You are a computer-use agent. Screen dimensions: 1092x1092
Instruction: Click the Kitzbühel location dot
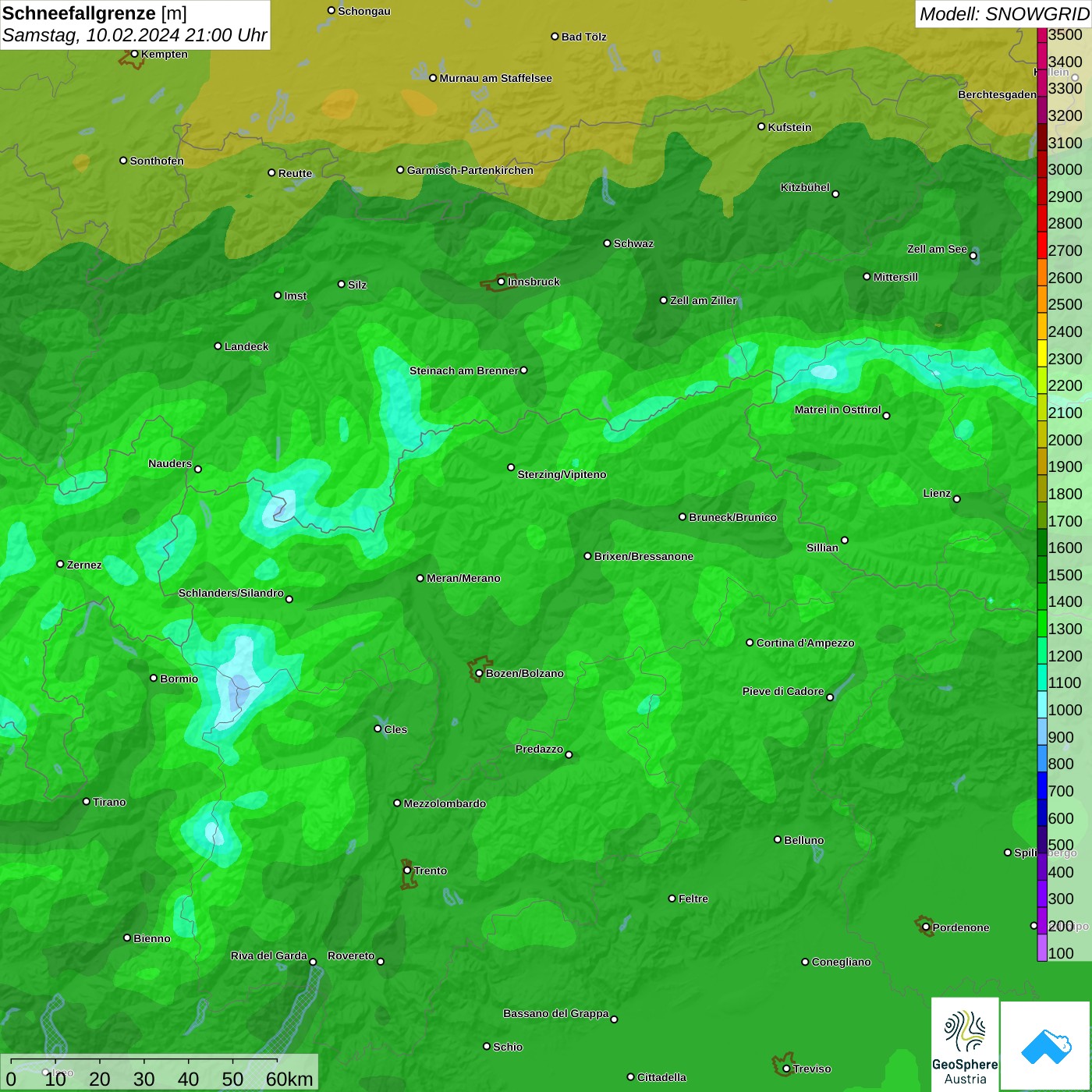835,193
